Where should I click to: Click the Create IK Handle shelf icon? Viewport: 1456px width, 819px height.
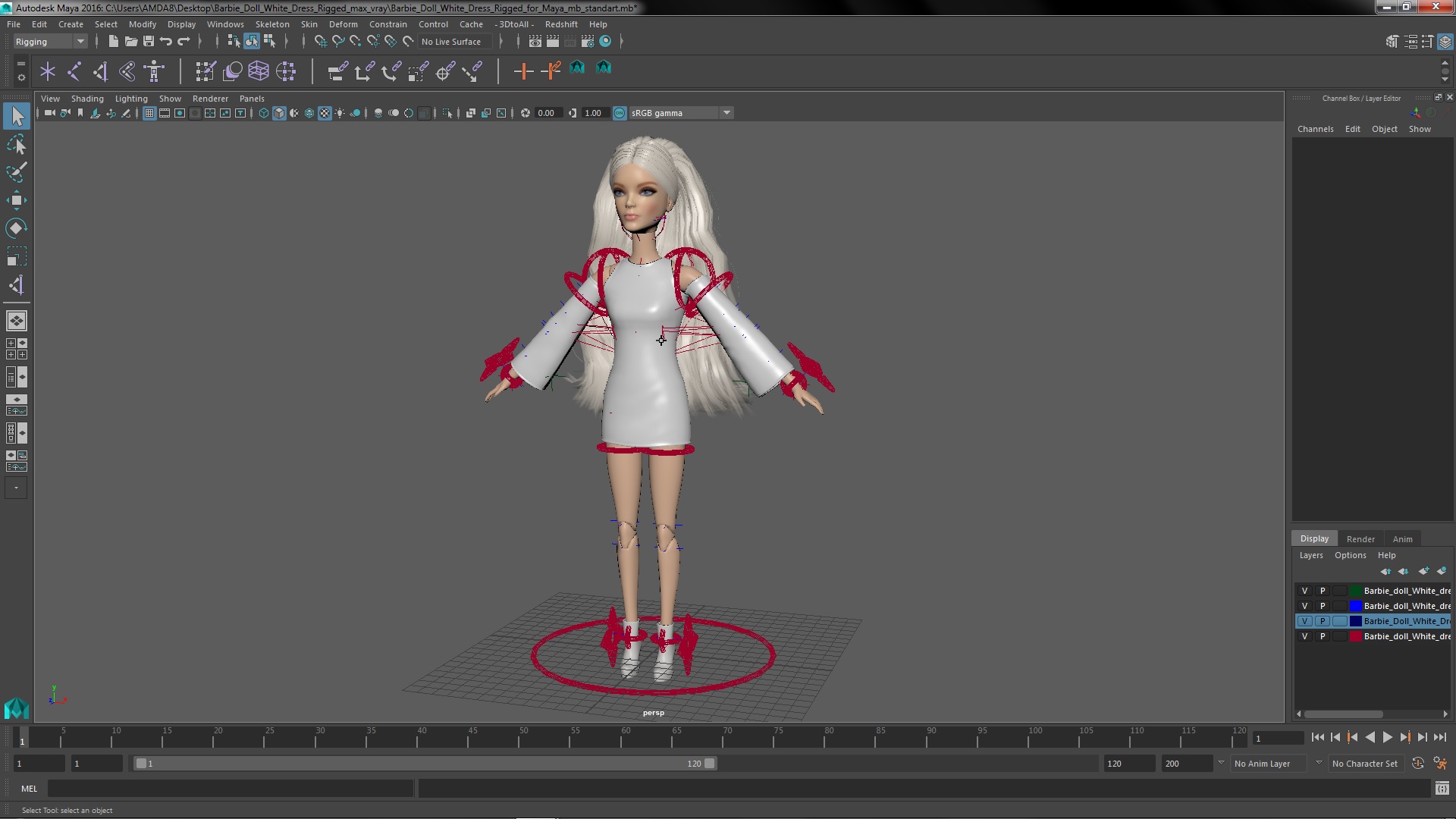tap(101, 71)
